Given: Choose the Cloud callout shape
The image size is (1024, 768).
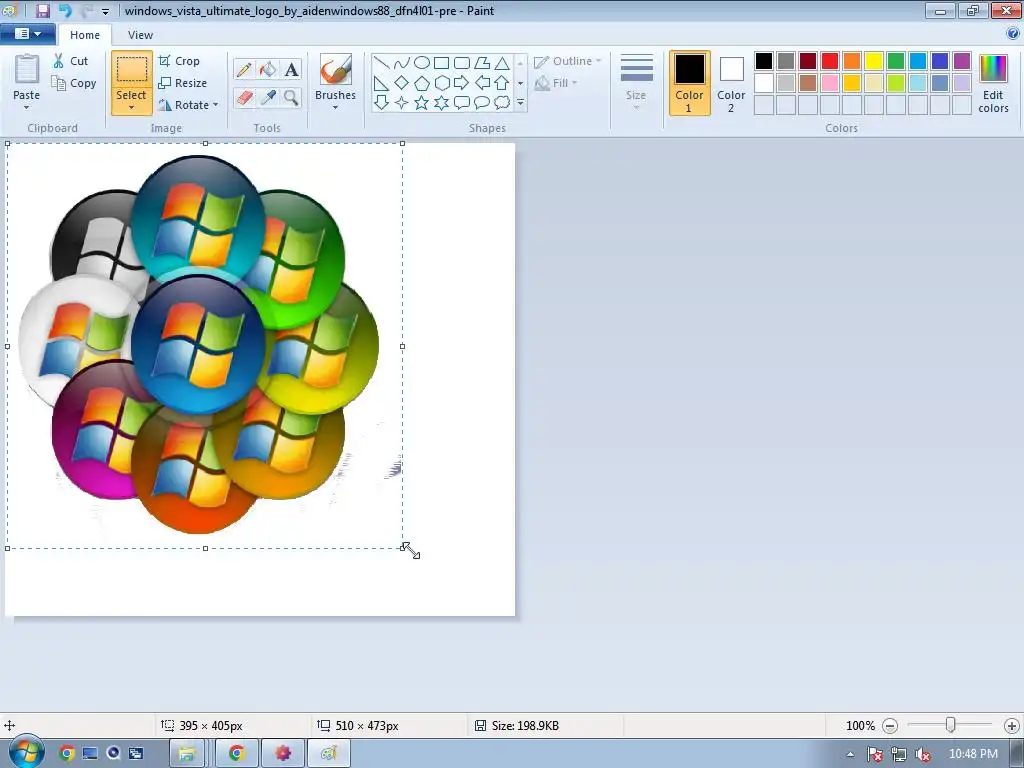Looking at the screenshot, I should 502,103.
